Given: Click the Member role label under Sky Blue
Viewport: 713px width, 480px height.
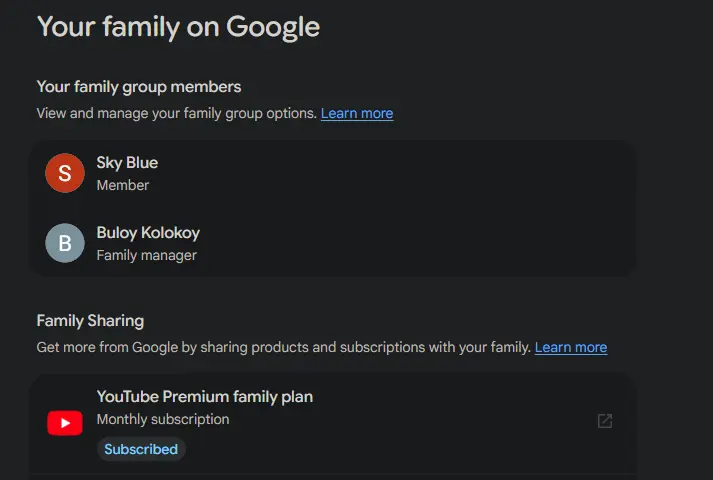Looking at the screenshot, I should pyautogui.click(x=123, y=185).
